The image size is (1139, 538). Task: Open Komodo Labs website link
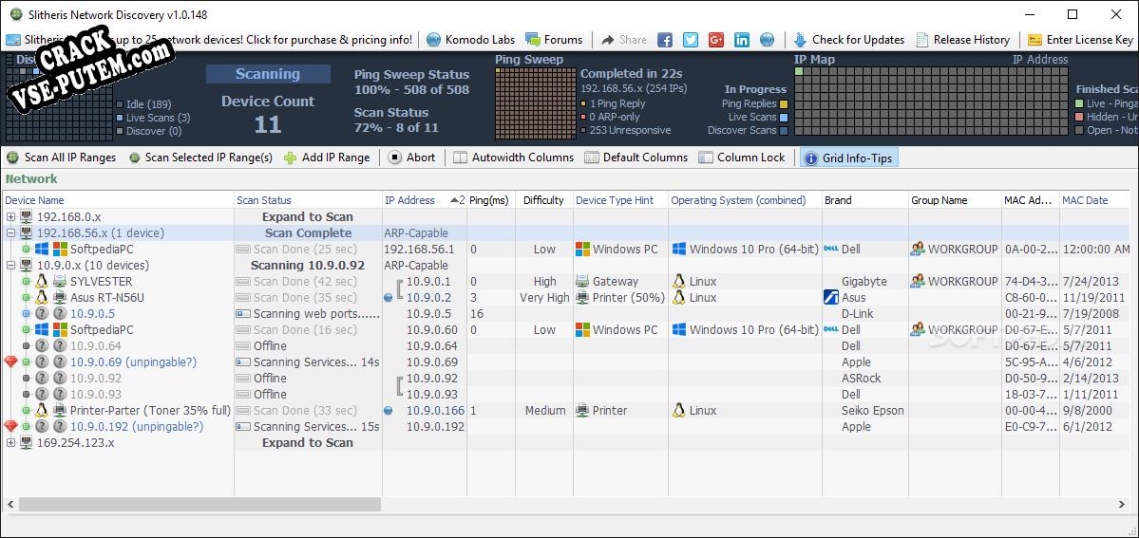tap(471, 40)
